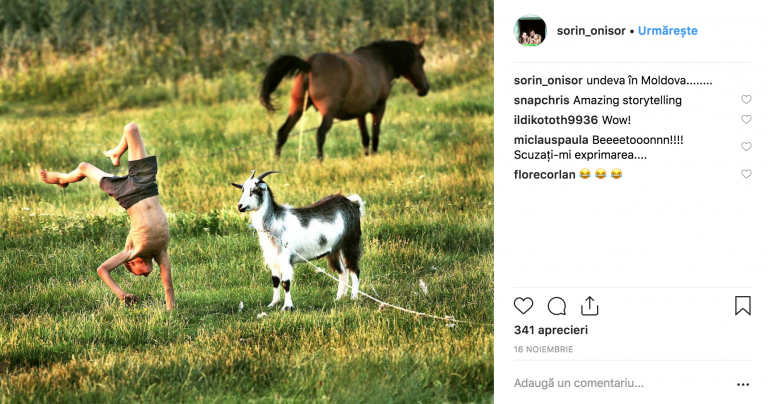Open the snapchris commenter profile

click(541, 100)
